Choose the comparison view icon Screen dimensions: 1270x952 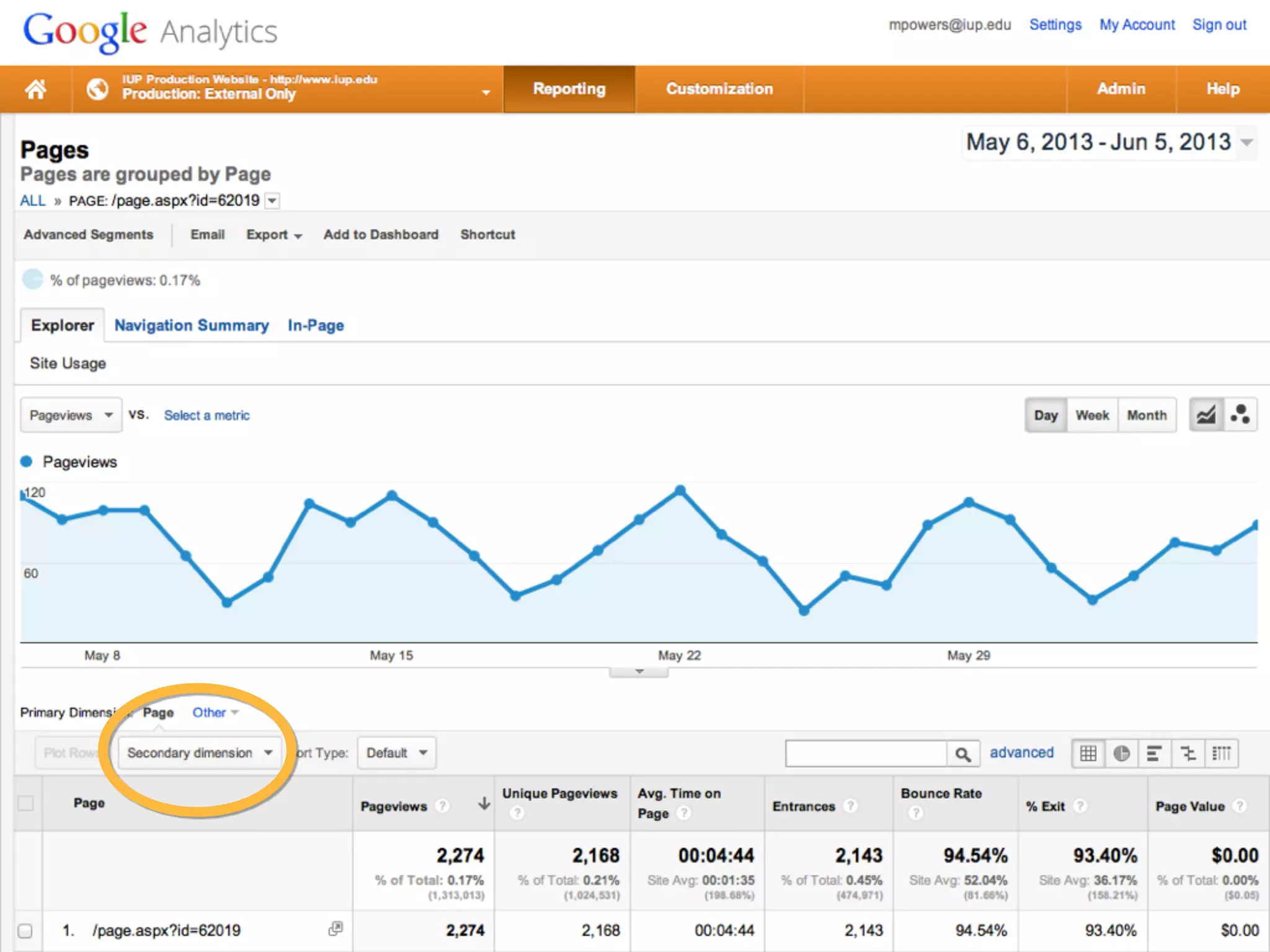click(x=1188, y=753)
